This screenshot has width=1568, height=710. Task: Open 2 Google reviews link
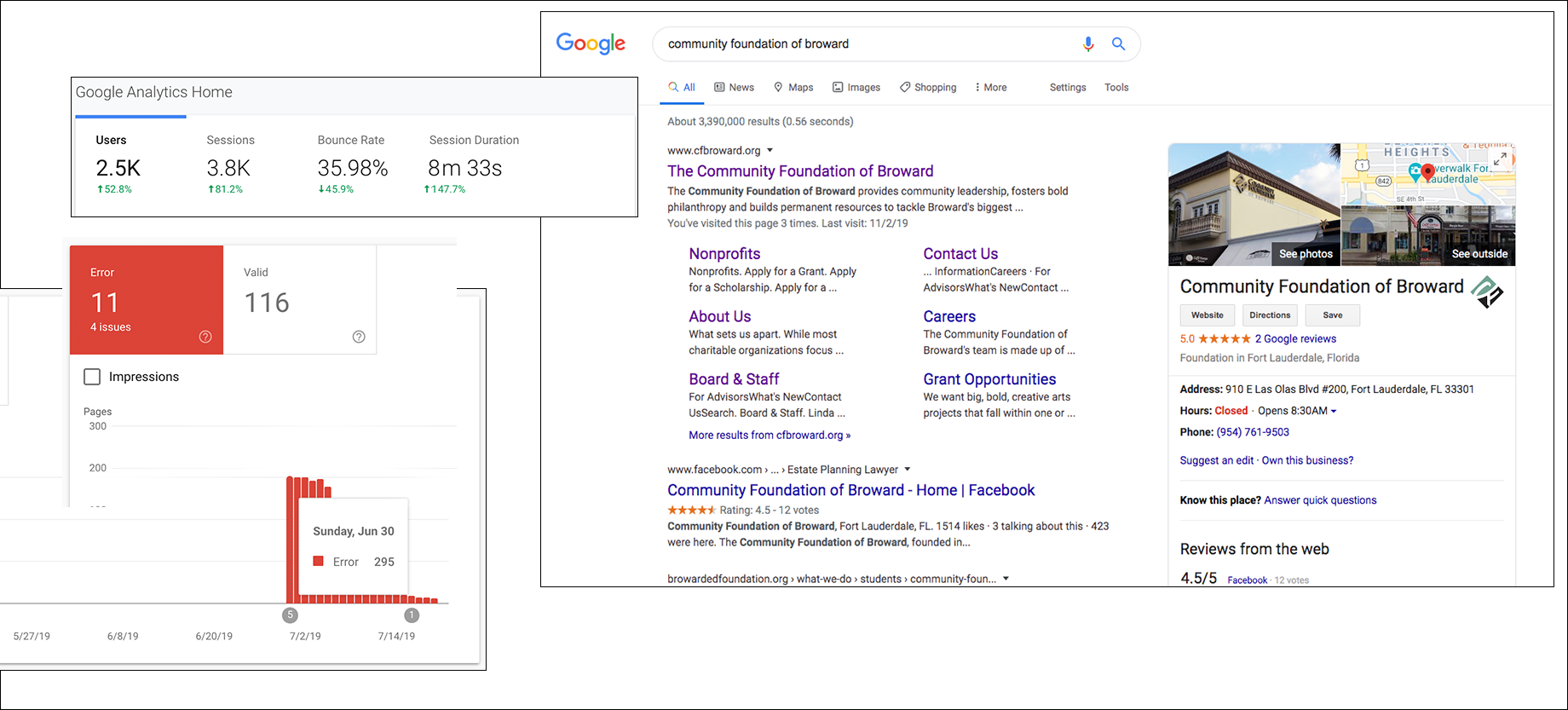pos(1295,339)
